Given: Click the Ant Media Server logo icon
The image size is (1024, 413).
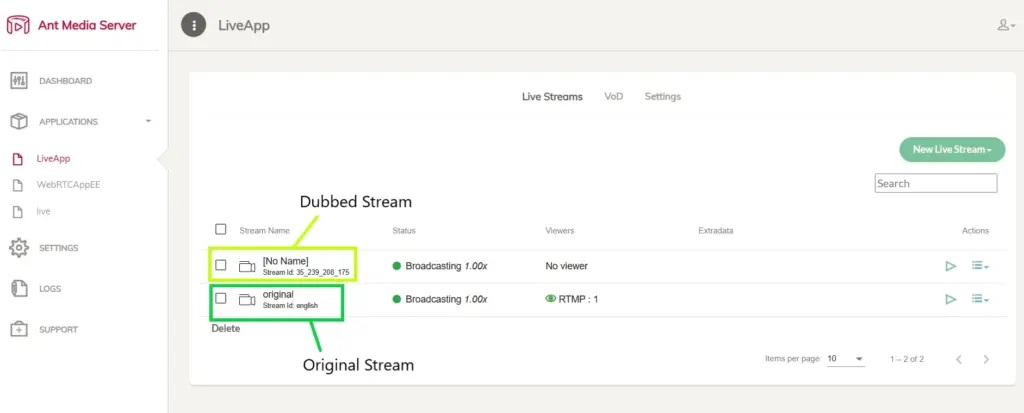Looking at the screenshot, I should coord(19,25).
